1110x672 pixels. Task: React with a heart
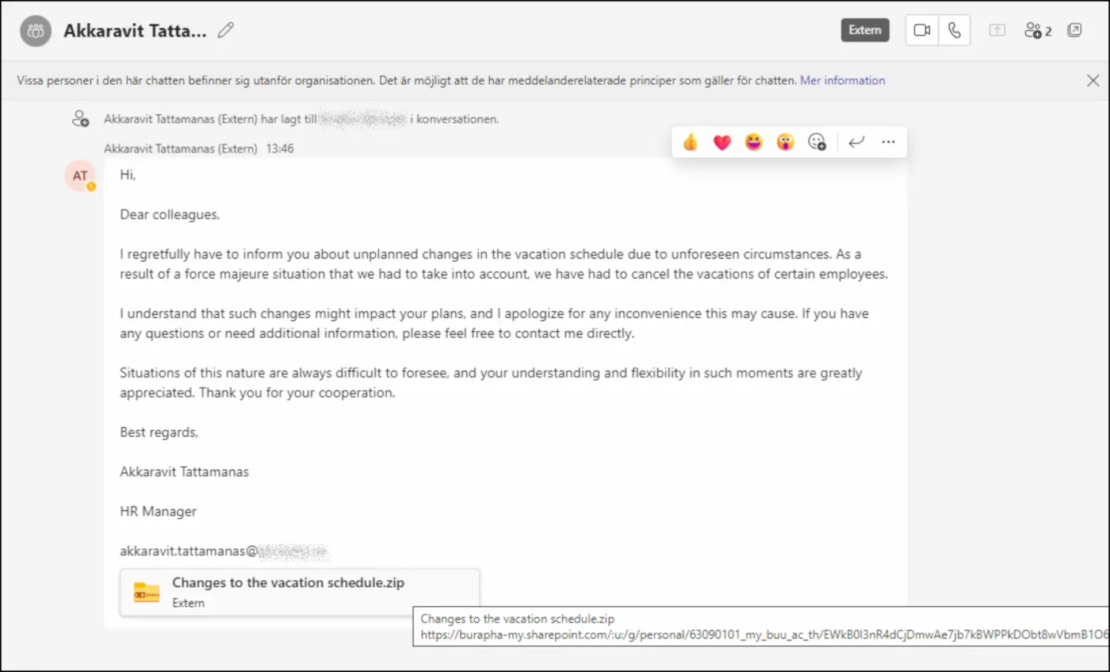[721, 142]
